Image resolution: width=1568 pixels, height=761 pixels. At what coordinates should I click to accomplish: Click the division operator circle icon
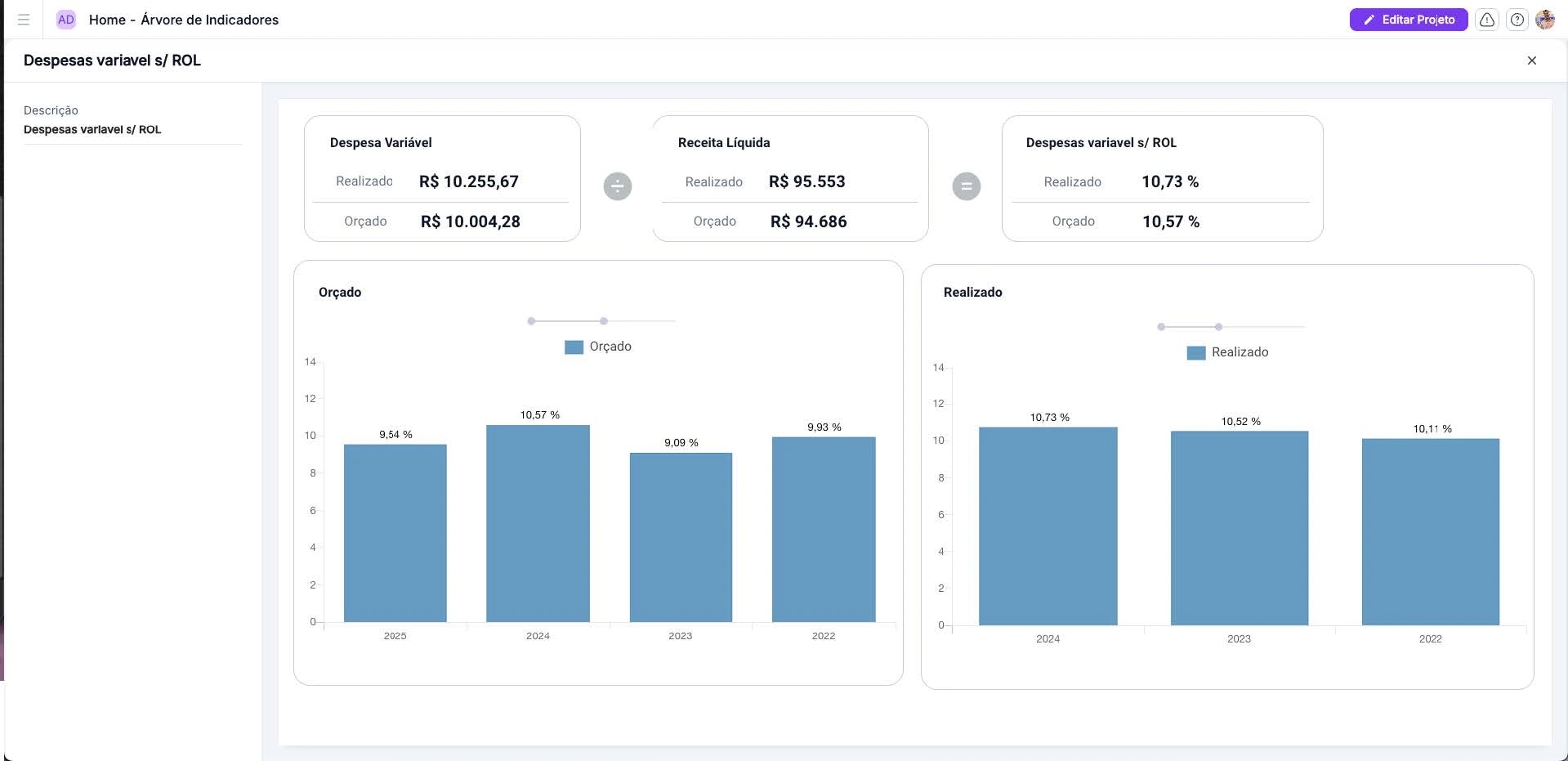click(618, 186)
